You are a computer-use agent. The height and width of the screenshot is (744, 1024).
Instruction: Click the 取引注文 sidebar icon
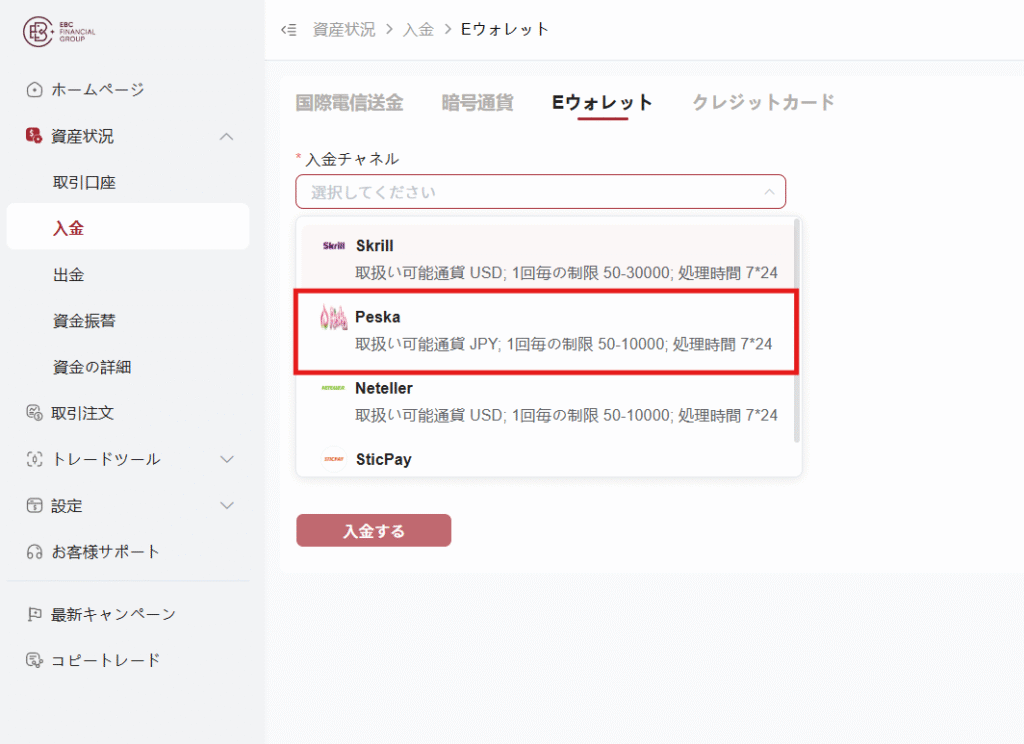coord(35,413)
